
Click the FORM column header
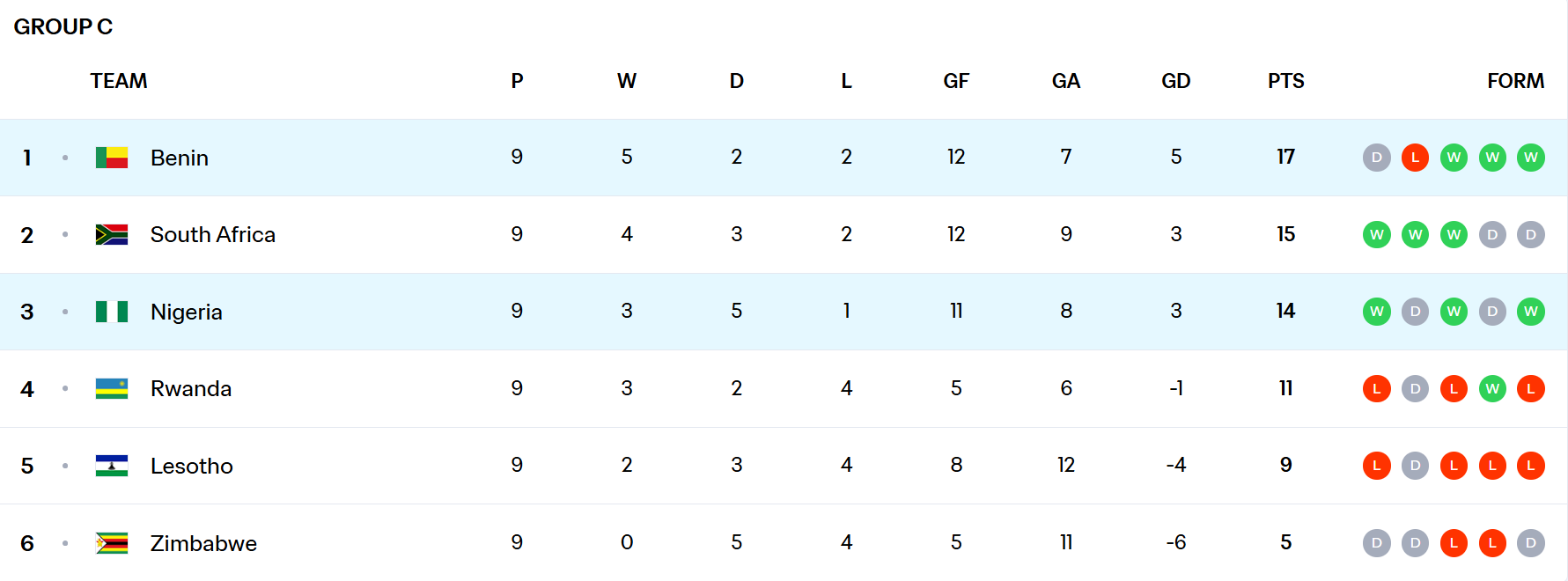tap(1515, 81)
